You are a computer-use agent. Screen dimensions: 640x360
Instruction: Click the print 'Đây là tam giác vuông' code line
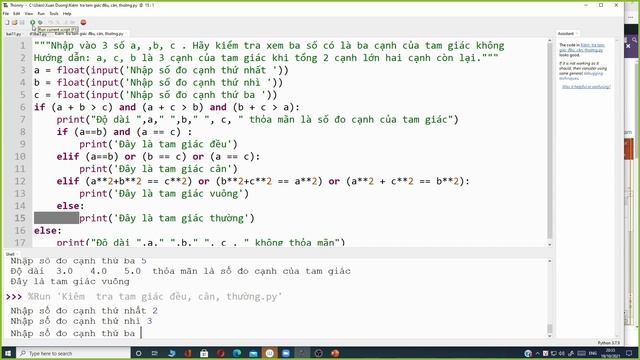[164, 193]
